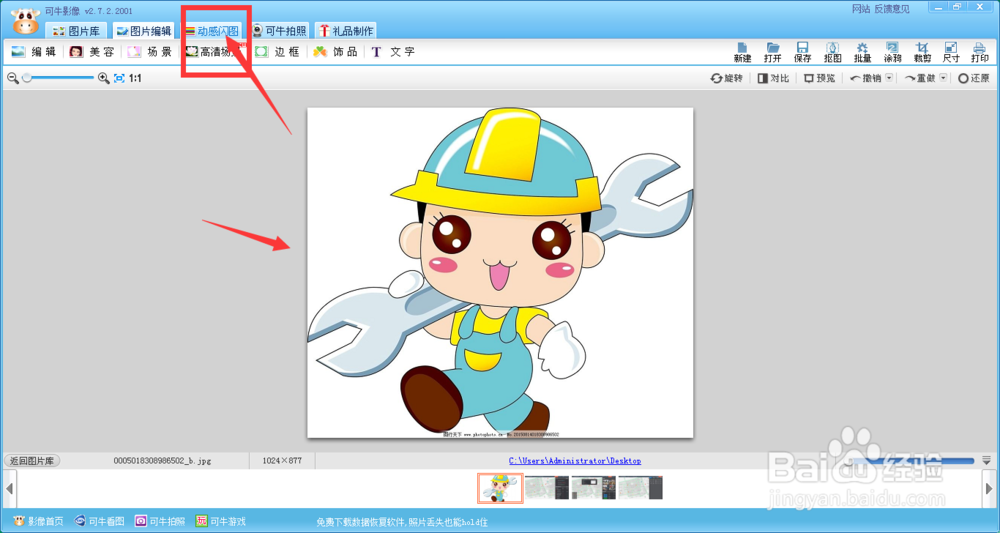The height and width of the screenshot is (533, 1000).
Task: Expand the 重做 redo dropdown arrow
Action: [x=942, y=78]
